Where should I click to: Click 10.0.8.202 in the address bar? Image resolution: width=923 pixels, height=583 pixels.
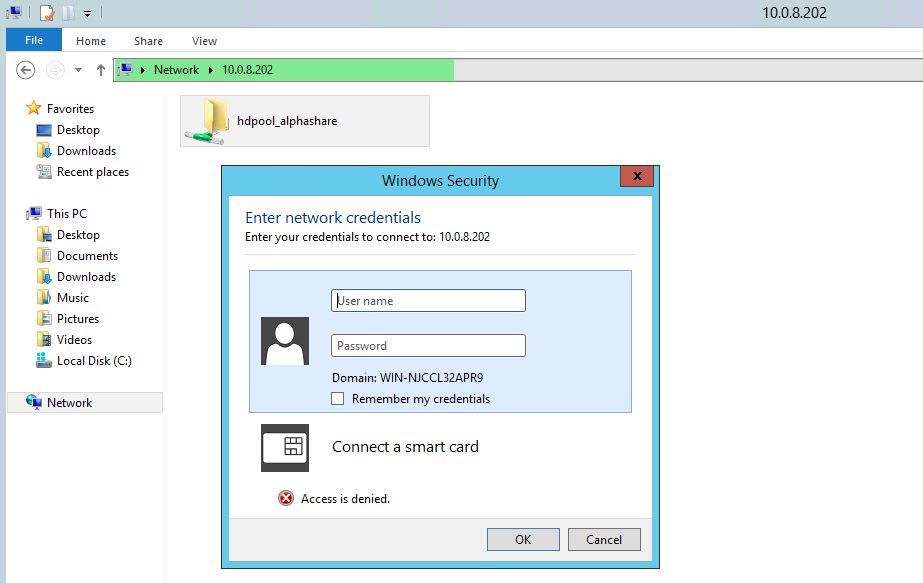click(247, 69)
